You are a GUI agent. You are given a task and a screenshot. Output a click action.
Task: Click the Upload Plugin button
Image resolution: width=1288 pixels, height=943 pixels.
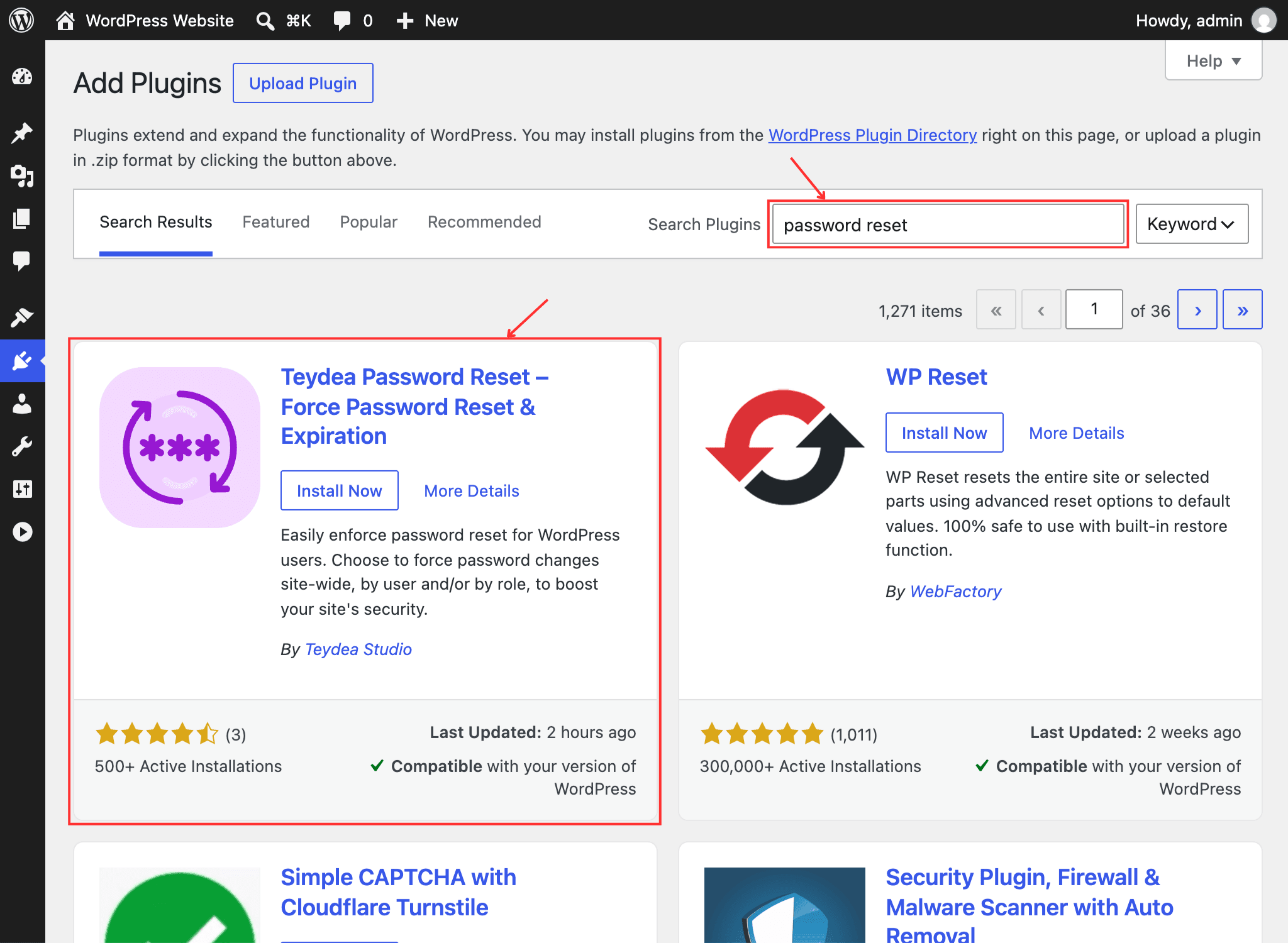pyautogui.click(x=303, y=83)
